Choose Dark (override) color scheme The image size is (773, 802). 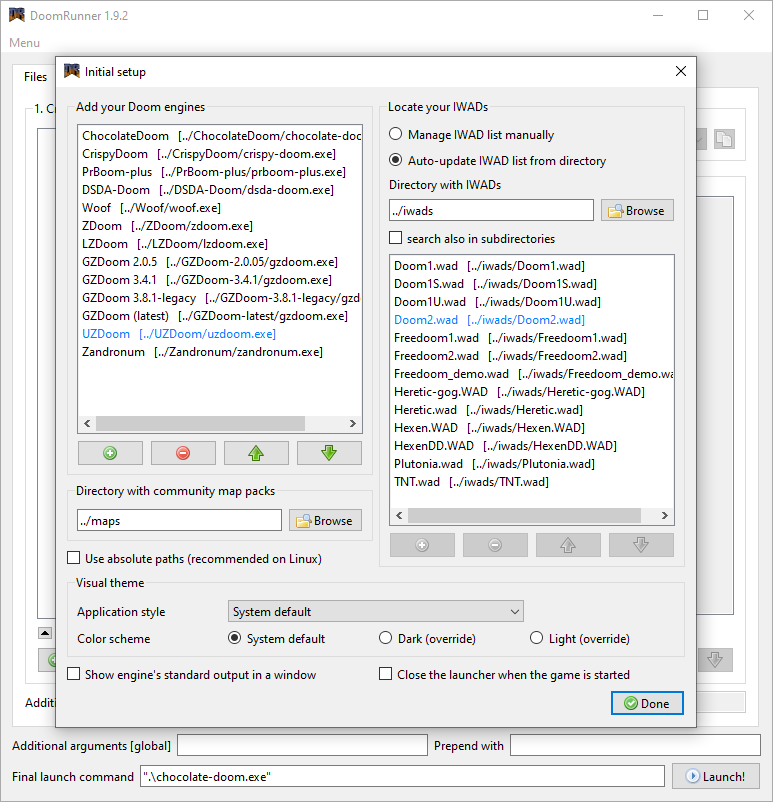[x=427, y=638]
